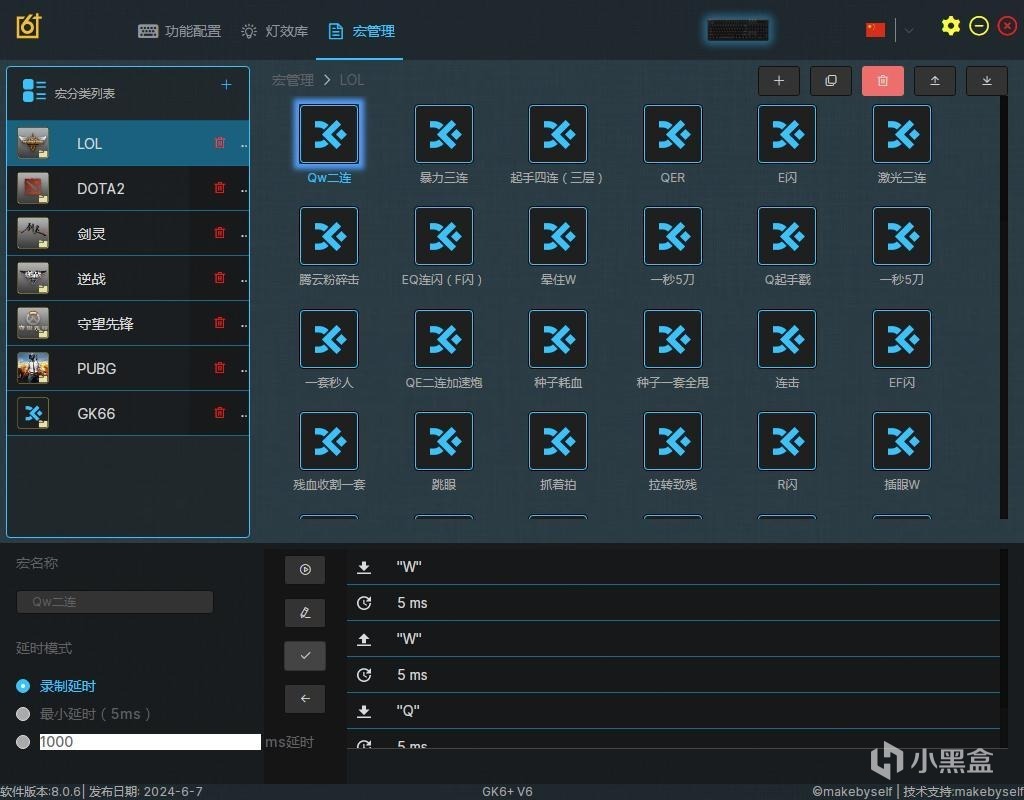
Task: Select the custom ms延时 radio option
Action: [x=23, y=742]
